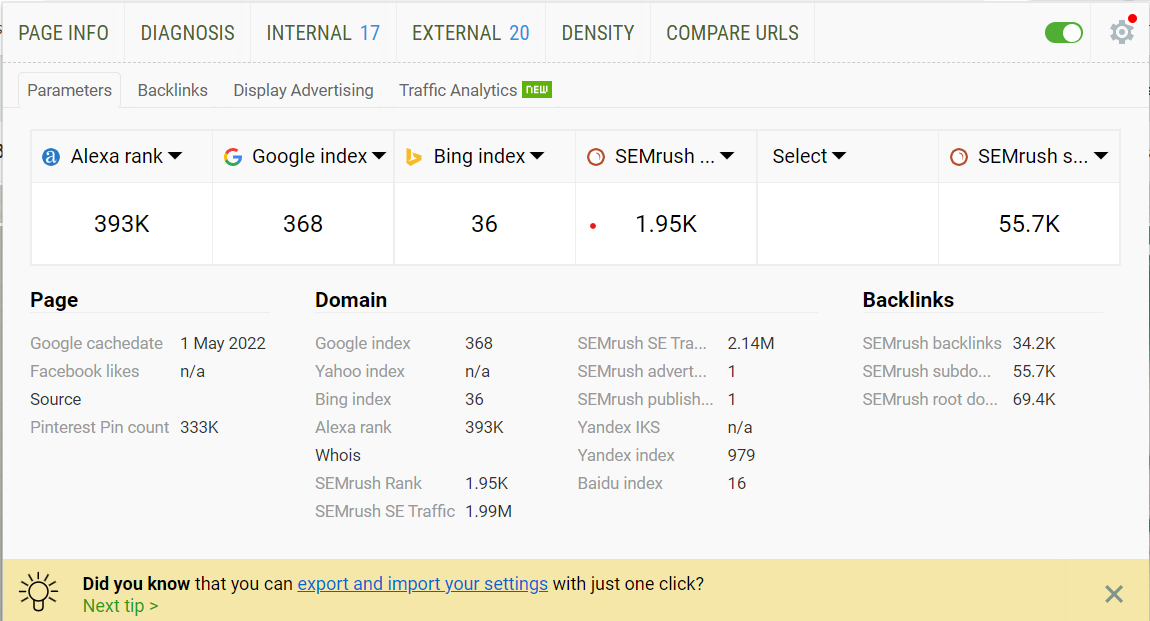Click the Bing logo icon
Viewport: 1150px width, 621px height.
tap(414, 157)
